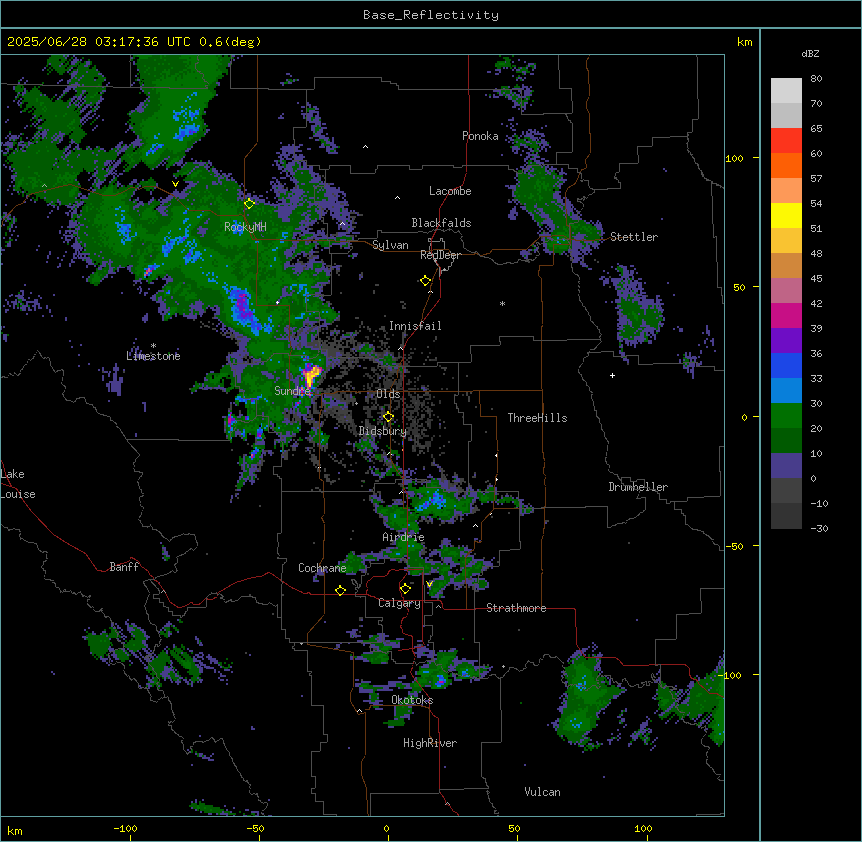Click the Sundre town label
The image size is (862, 842).
tap(292, 391)
